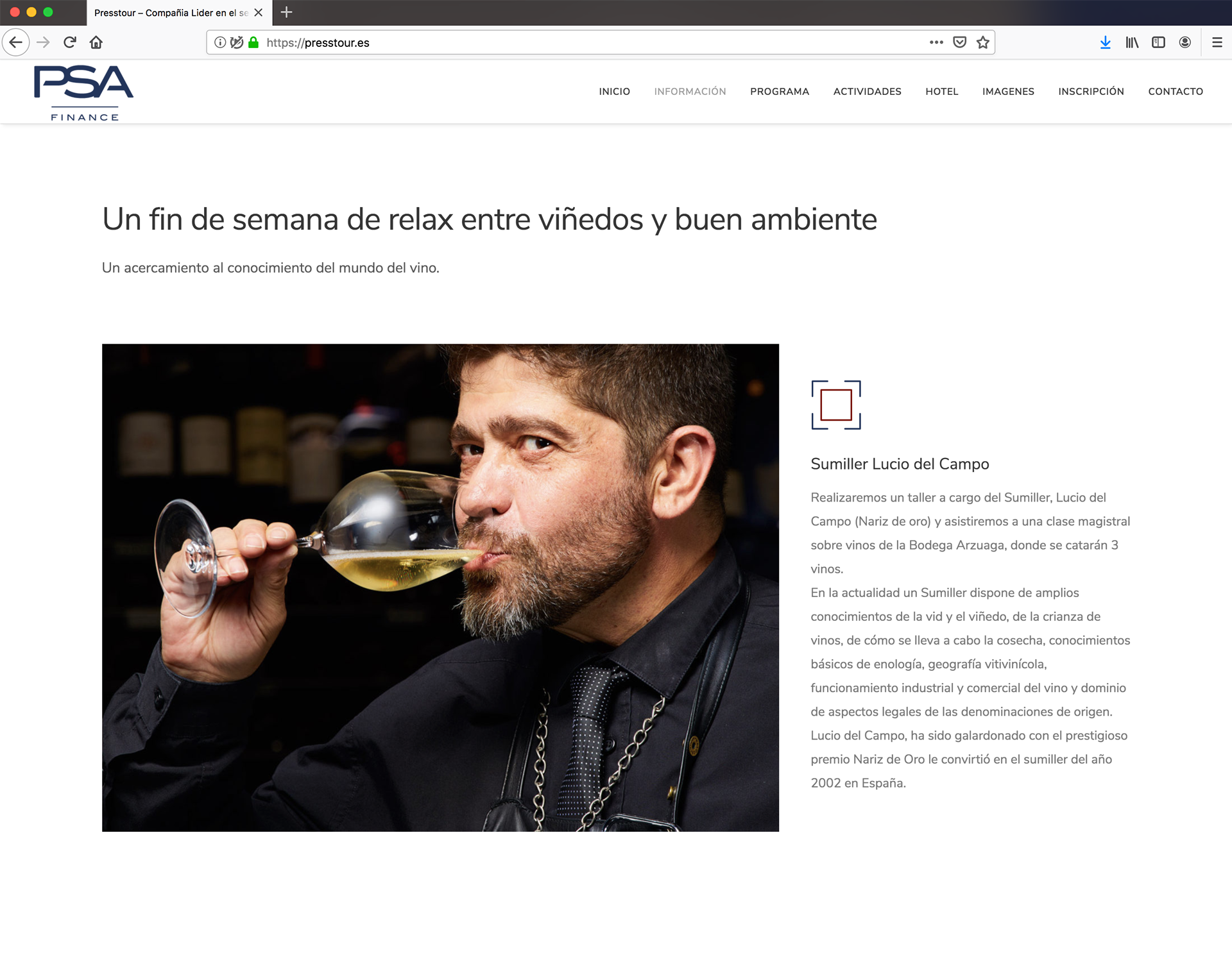Toggle tracking protection shield icon
This screenshot has width=1232, height=962.
tap(237, 42)
